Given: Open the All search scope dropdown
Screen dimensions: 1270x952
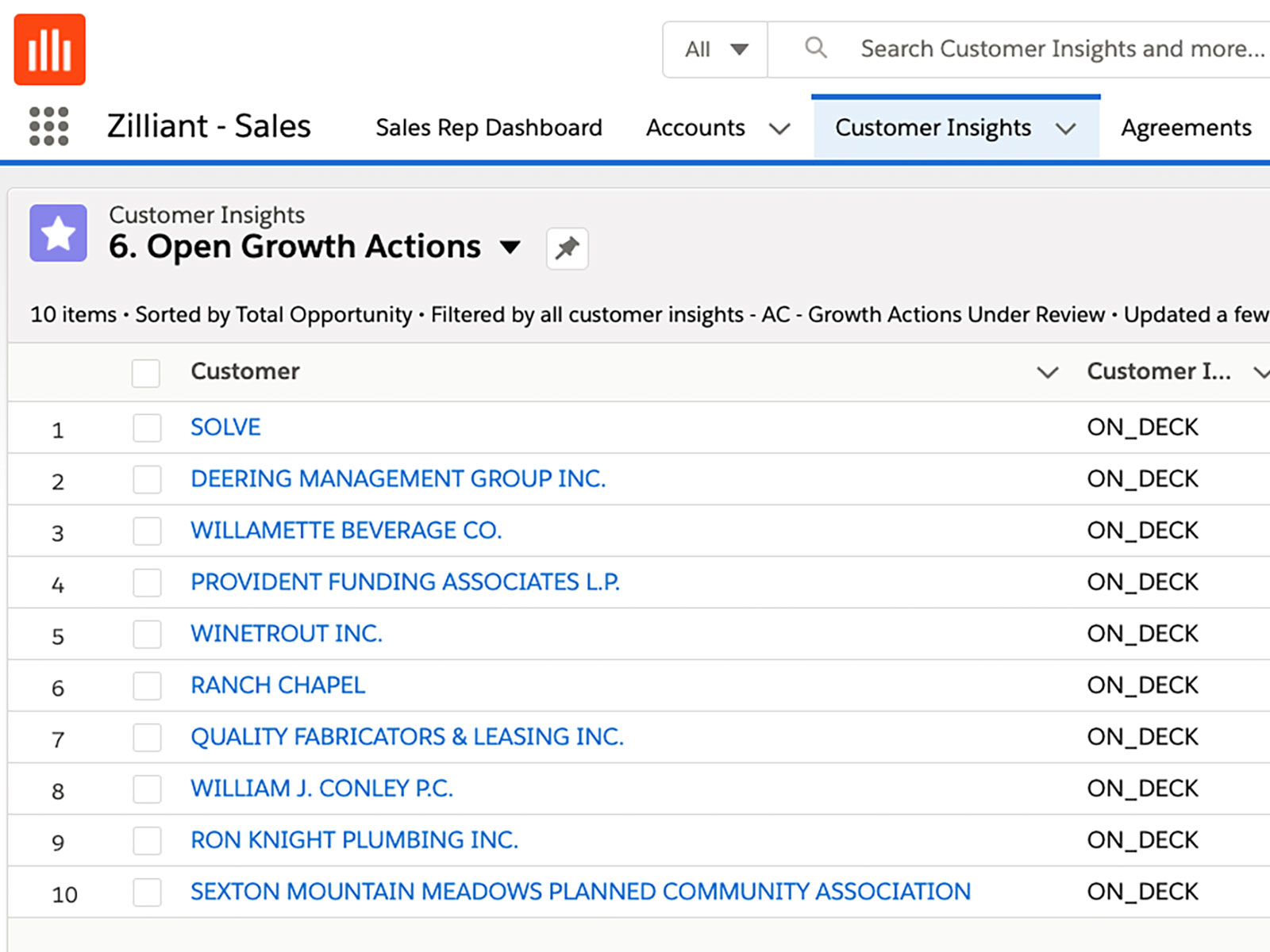Looking at the screenshot, I should [715, 49].
